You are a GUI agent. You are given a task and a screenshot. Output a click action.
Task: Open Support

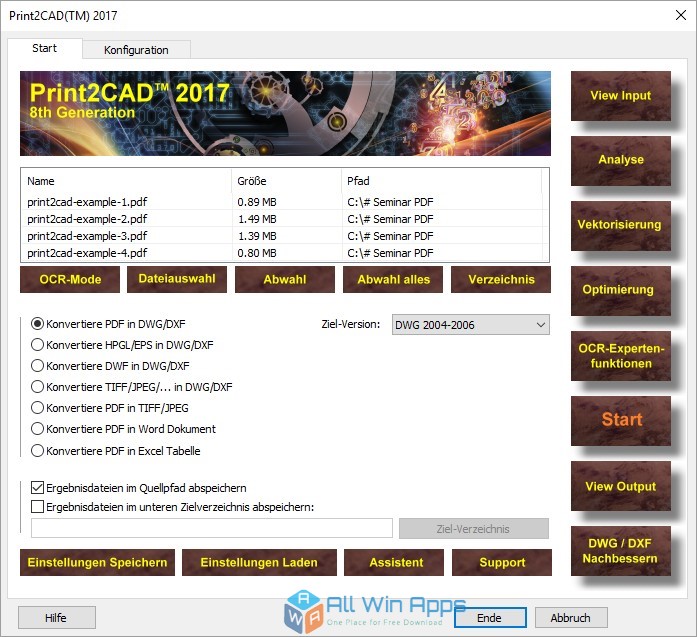(x=502, y=562)
